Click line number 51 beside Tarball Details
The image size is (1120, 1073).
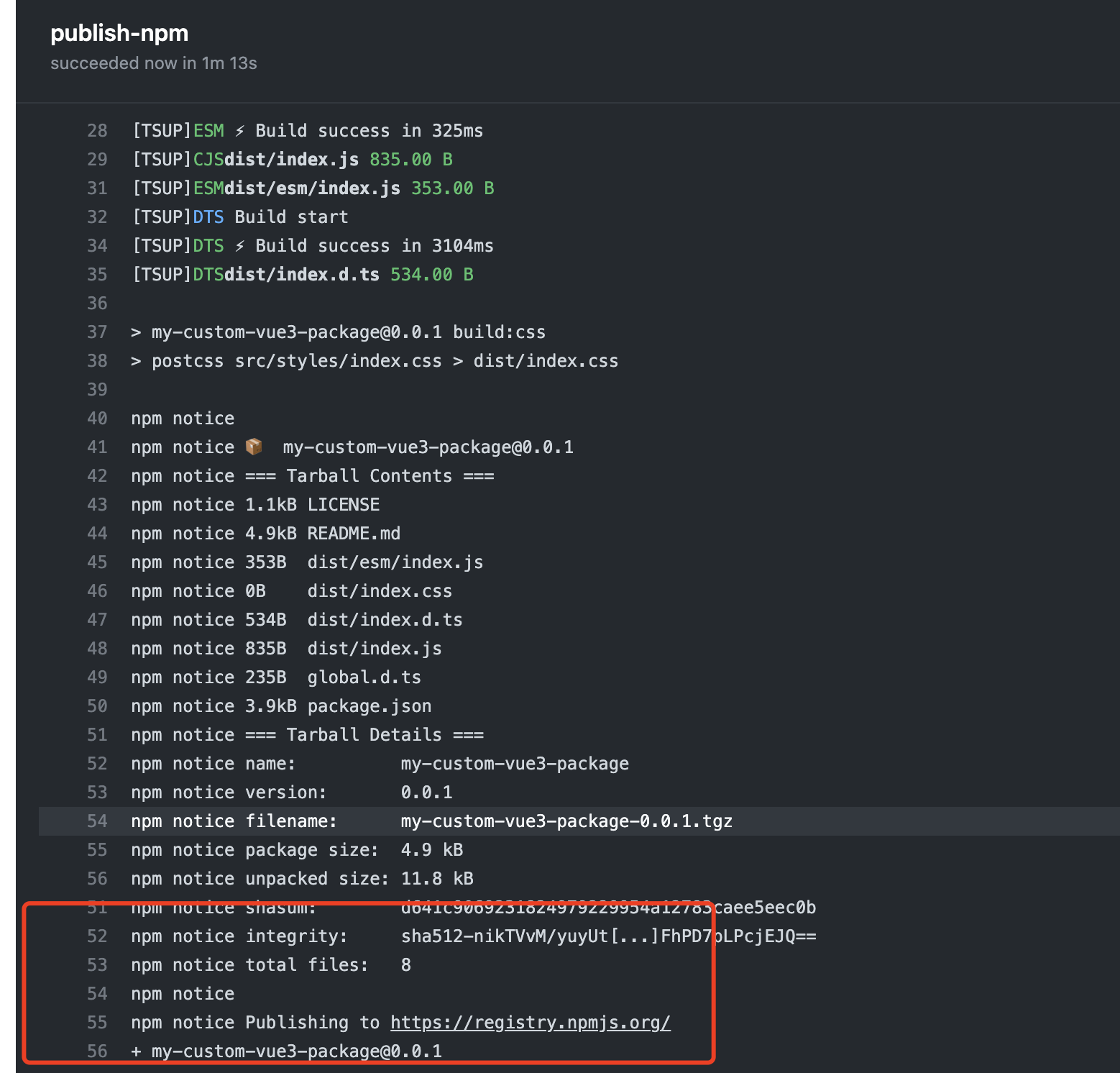pos(97,735)
